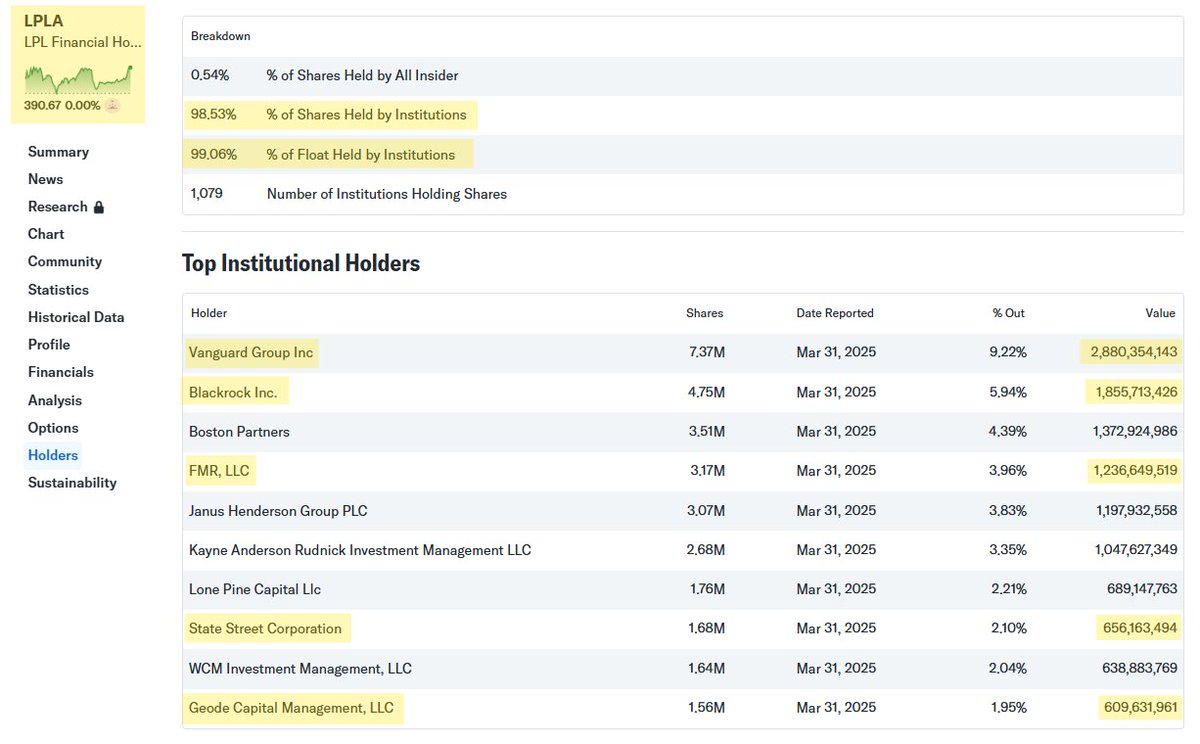Click the Breakdown table header

click(221, 36)
